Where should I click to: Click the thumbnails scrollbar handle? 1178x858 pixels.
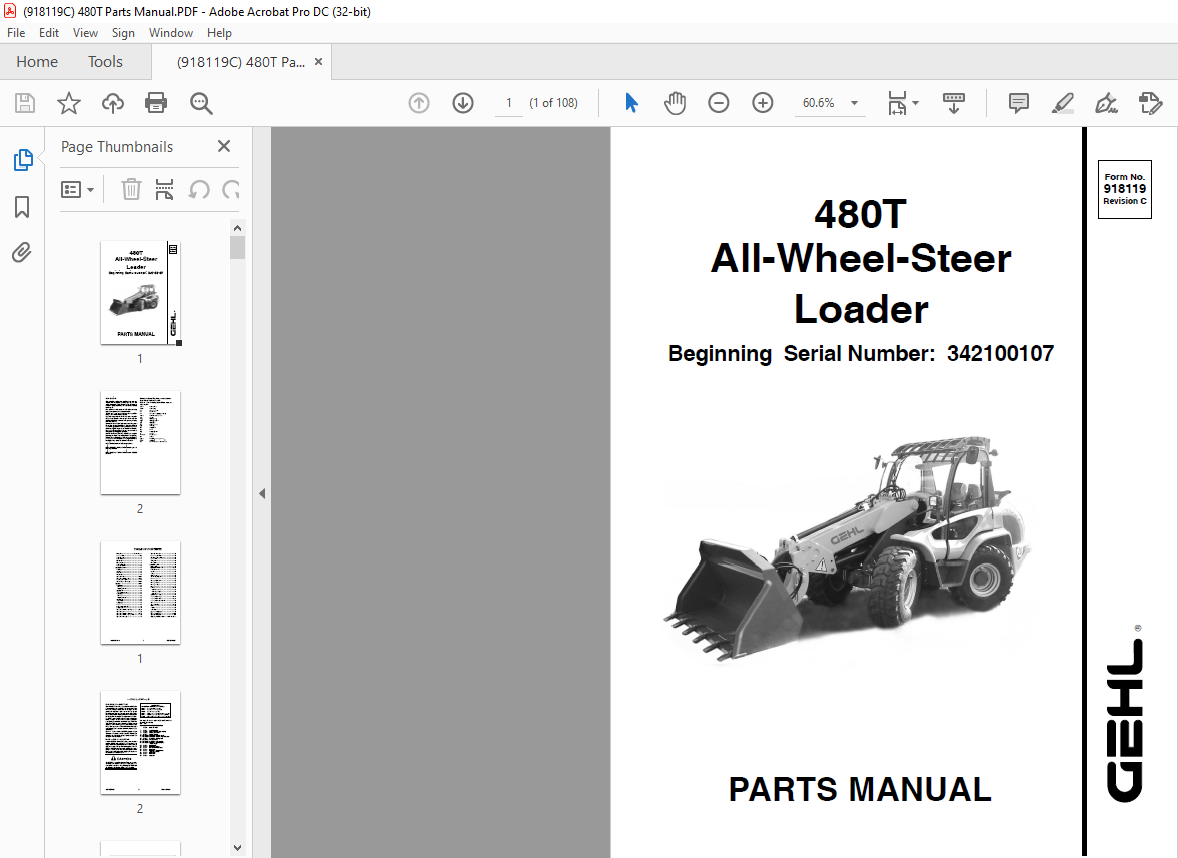point(237,247)
